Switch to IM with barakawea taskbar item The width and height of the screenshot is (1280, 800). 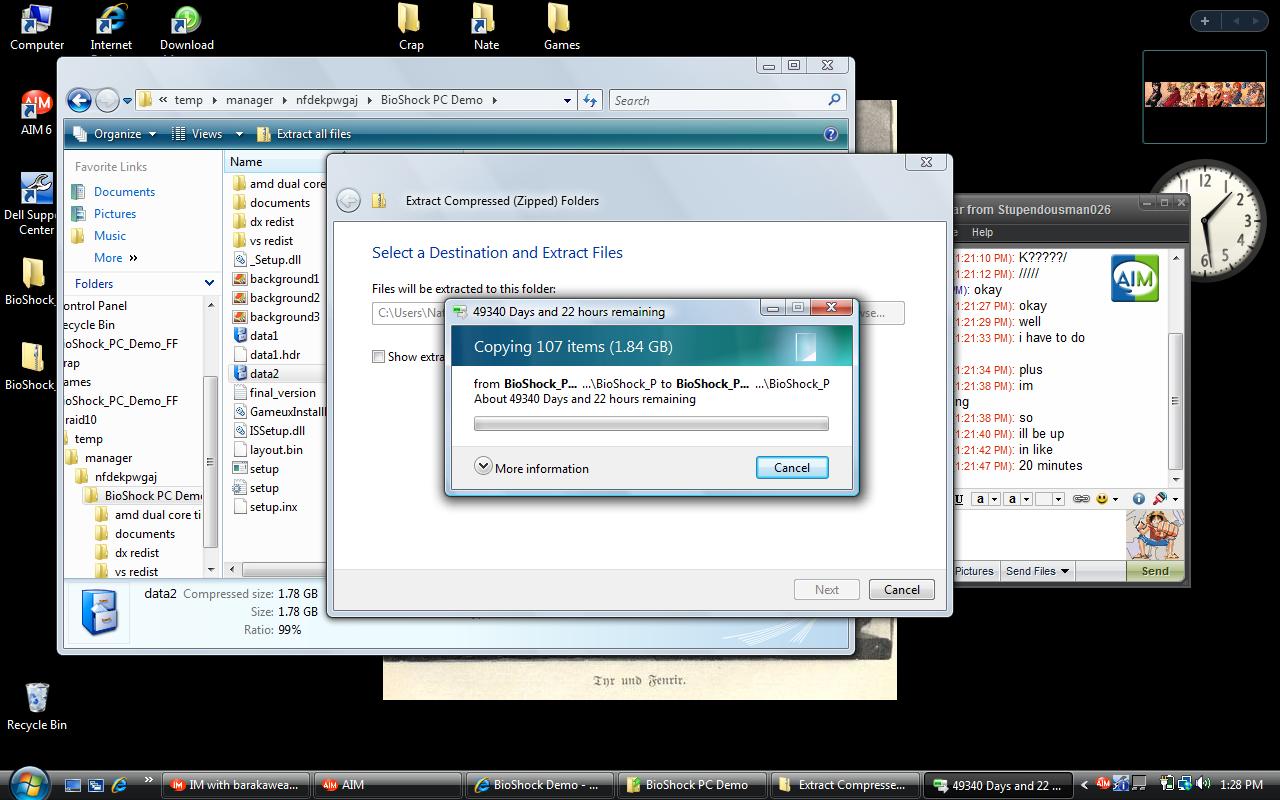pyautogui.click(x=235, y=785)
